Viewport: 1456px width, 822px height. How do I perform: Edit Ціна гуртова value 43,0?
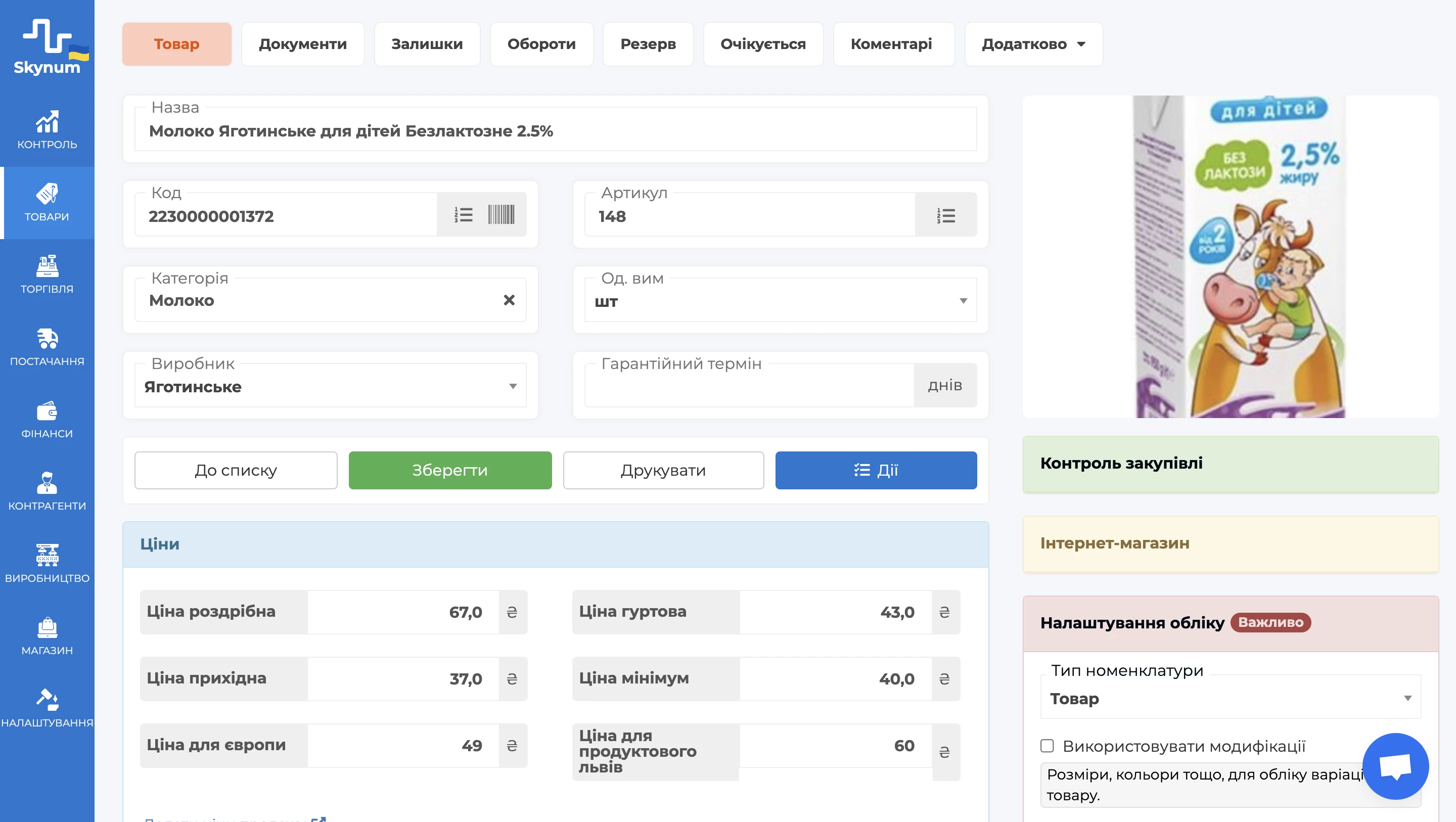(x=835, y=612)
